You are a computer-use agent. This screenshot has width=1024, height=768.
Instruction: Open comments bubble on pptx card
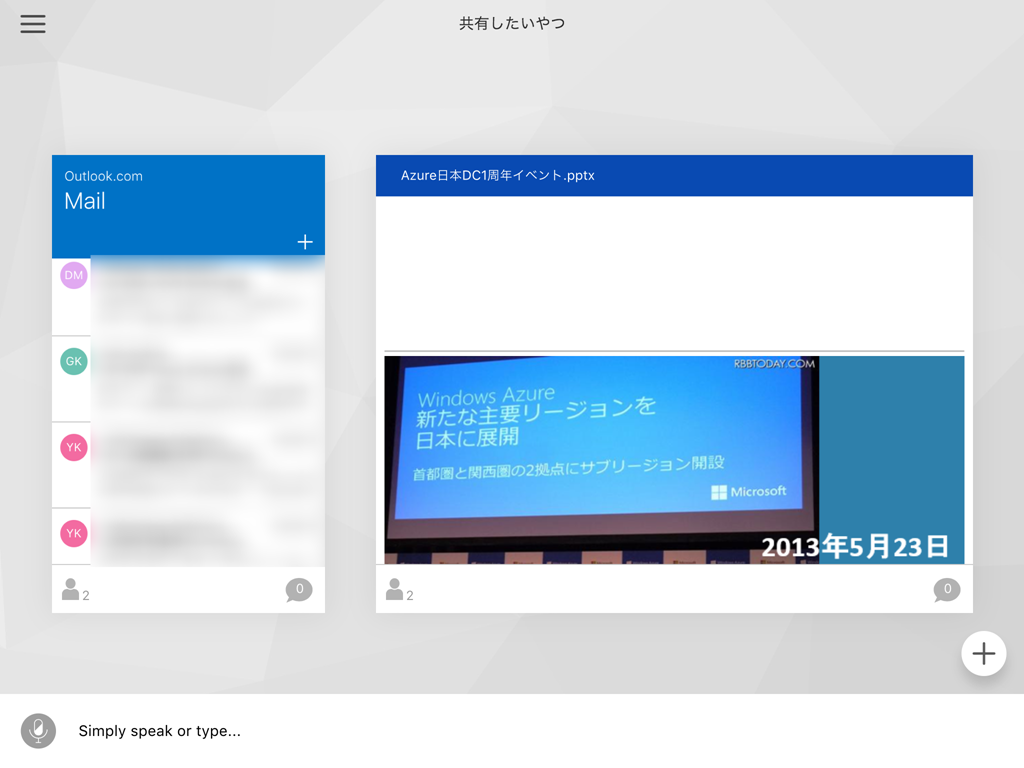coord(947,590)
